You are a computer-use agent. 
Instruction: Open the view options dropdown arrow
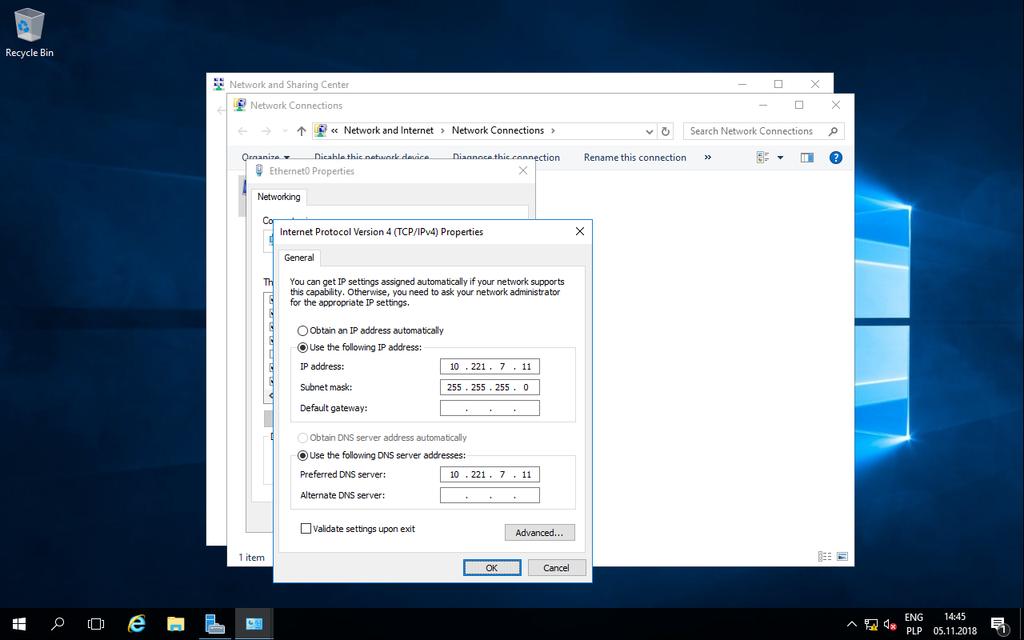780,157
